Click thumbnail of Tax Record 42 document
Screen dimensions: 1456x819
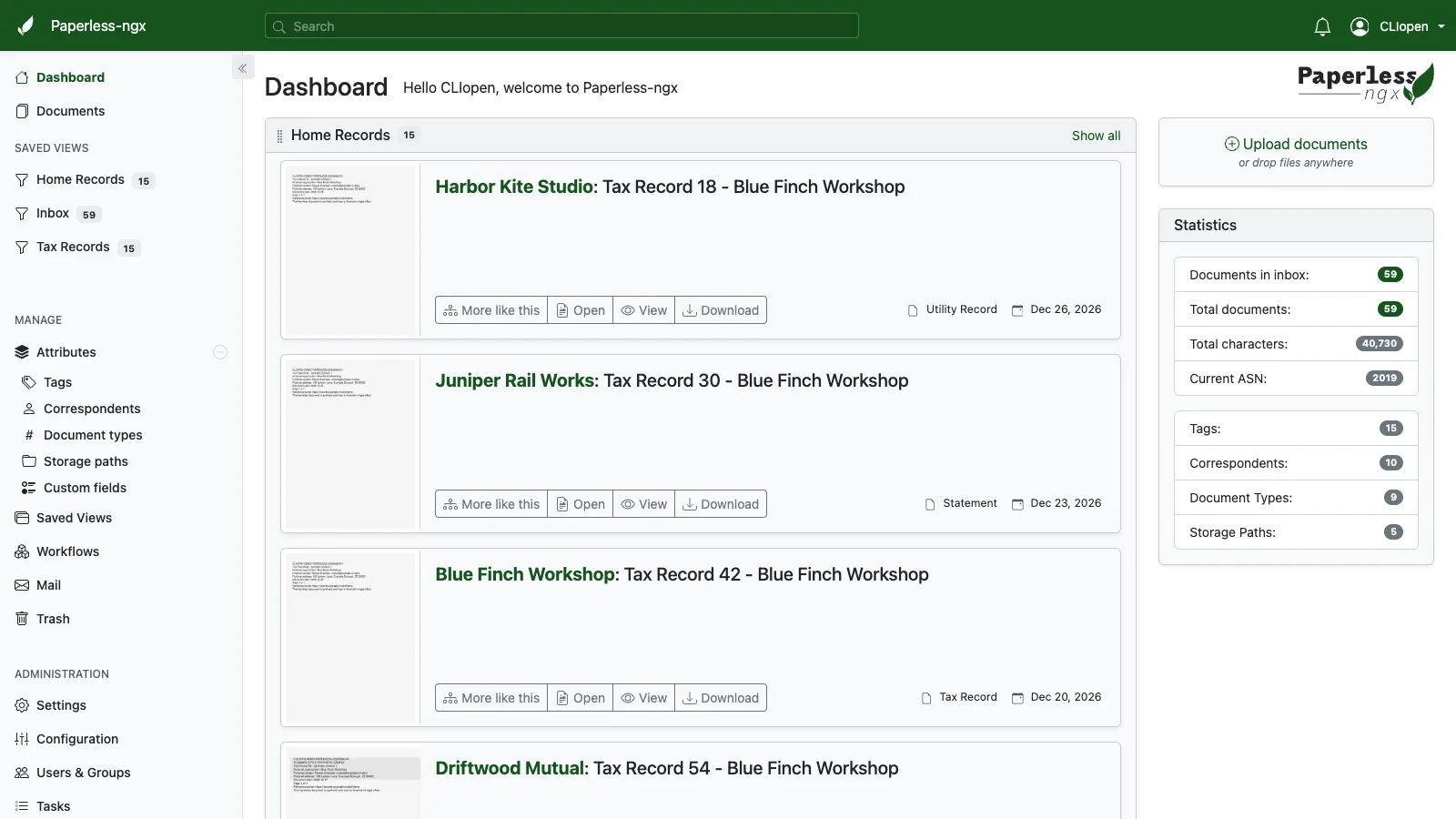tap(351, 637)
